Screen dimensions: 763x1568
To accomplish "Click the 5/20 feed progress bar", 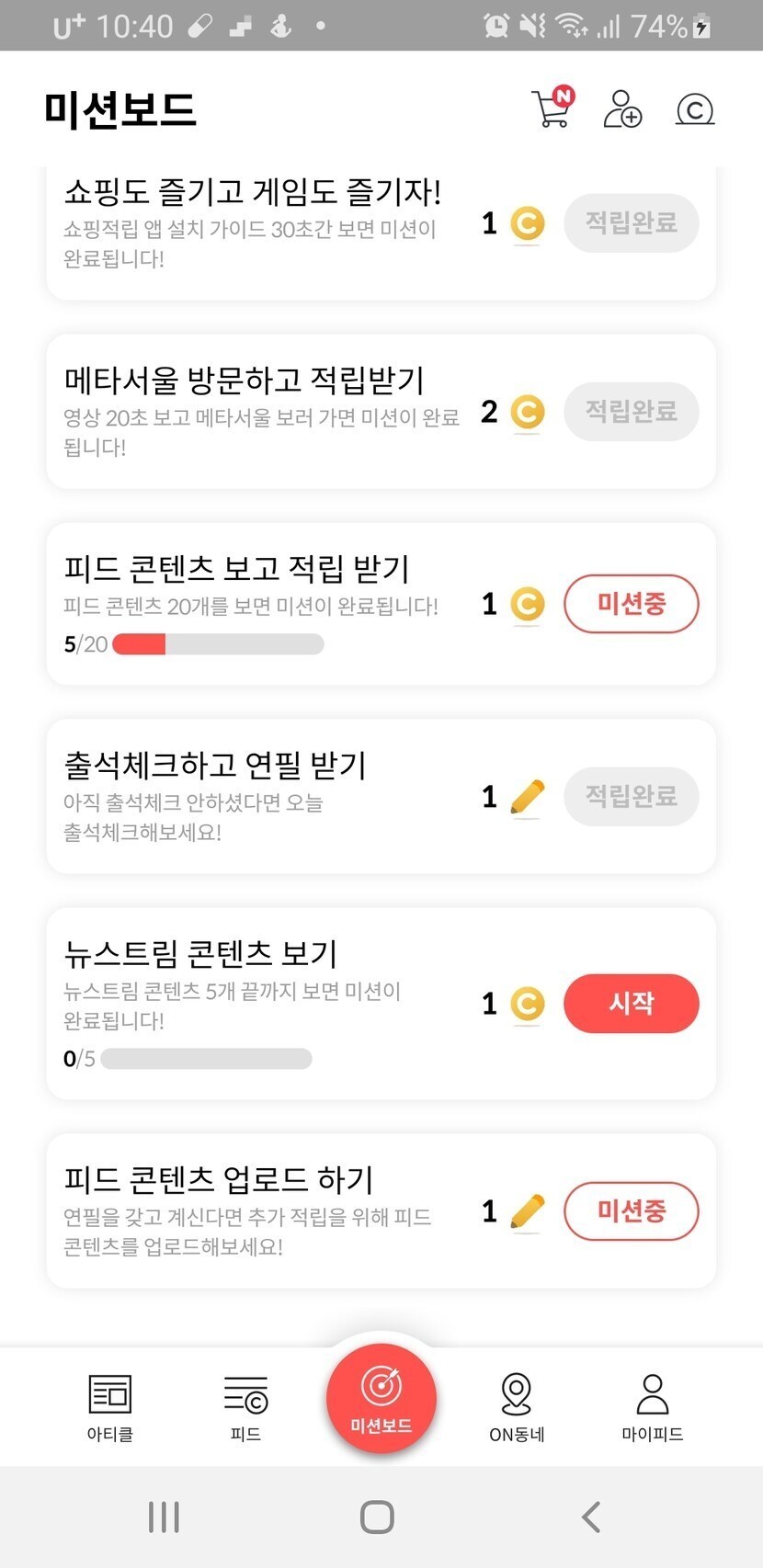I will (218, 644).
